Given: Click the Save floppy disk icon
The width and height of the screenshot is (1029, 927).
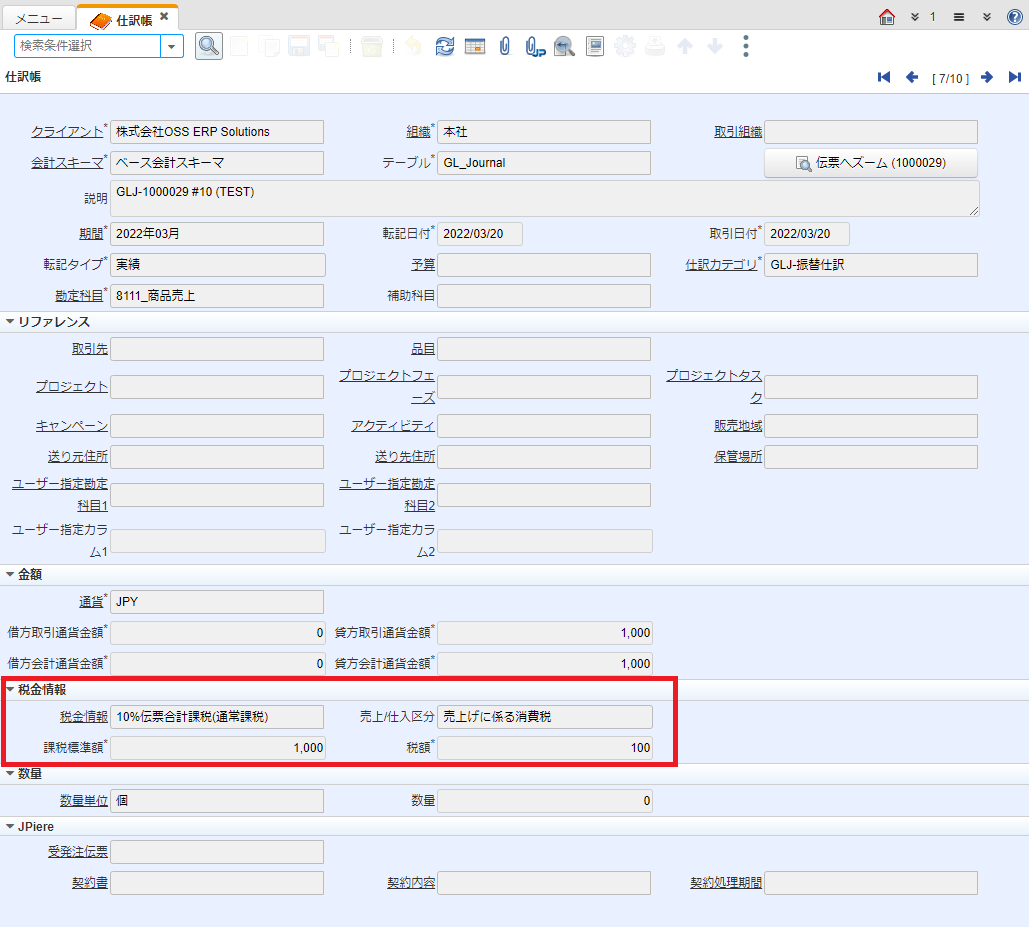Looking at the screenshot, I should click(x=299, y=46).
